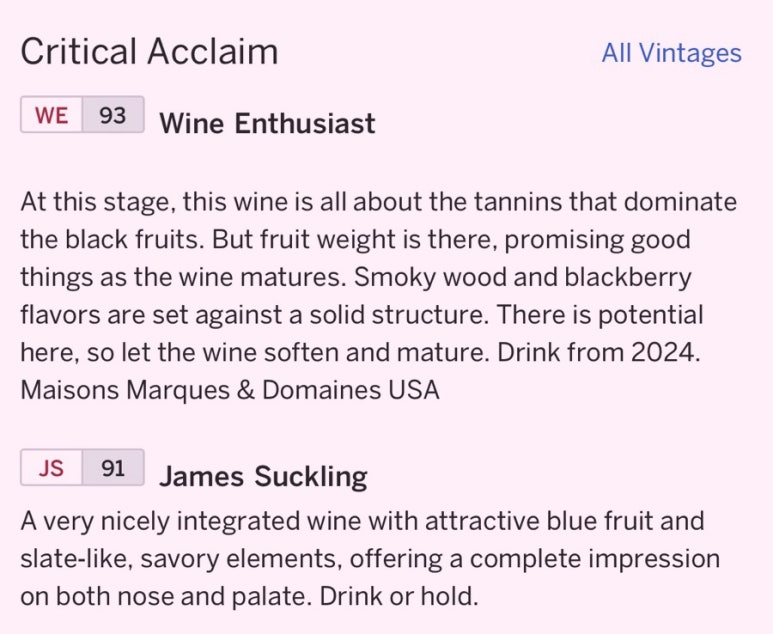Select the James Suckling critic name
Screen dimensions: 773x634
pyautogui.click(x=263, y=477)
